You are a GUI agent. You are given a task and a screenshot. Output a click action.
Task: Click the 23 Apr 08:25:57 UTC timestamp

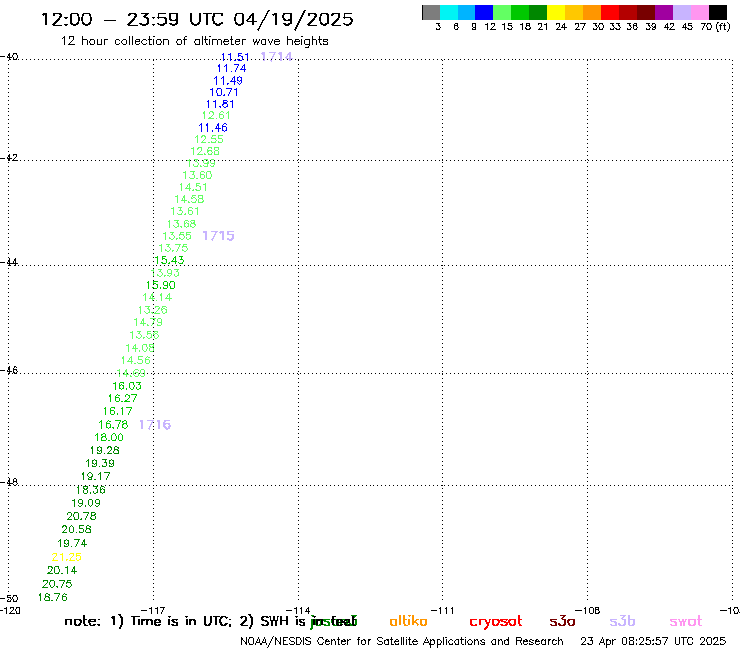[653, 641]
